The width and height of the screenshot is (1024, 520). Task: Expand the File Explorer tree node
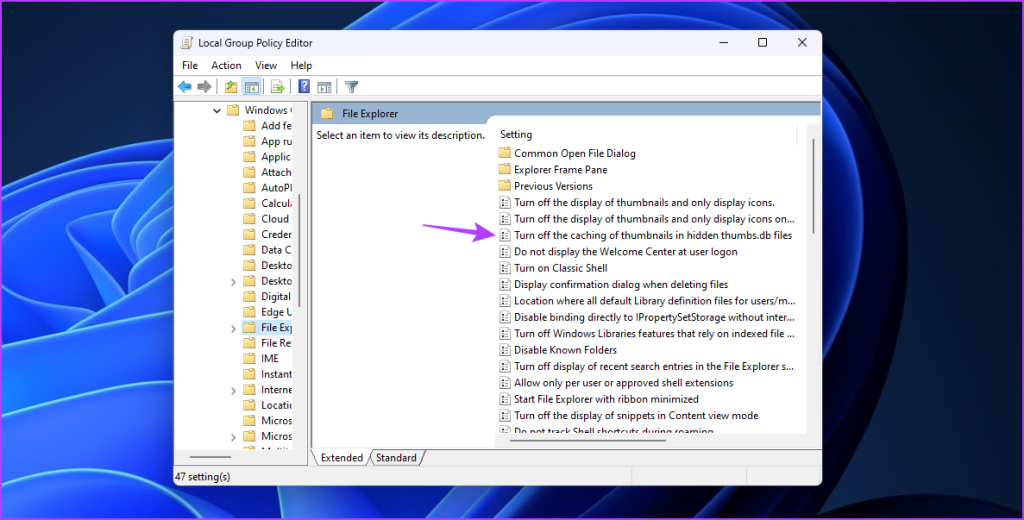pyautogui.click(x=233, y=328)
